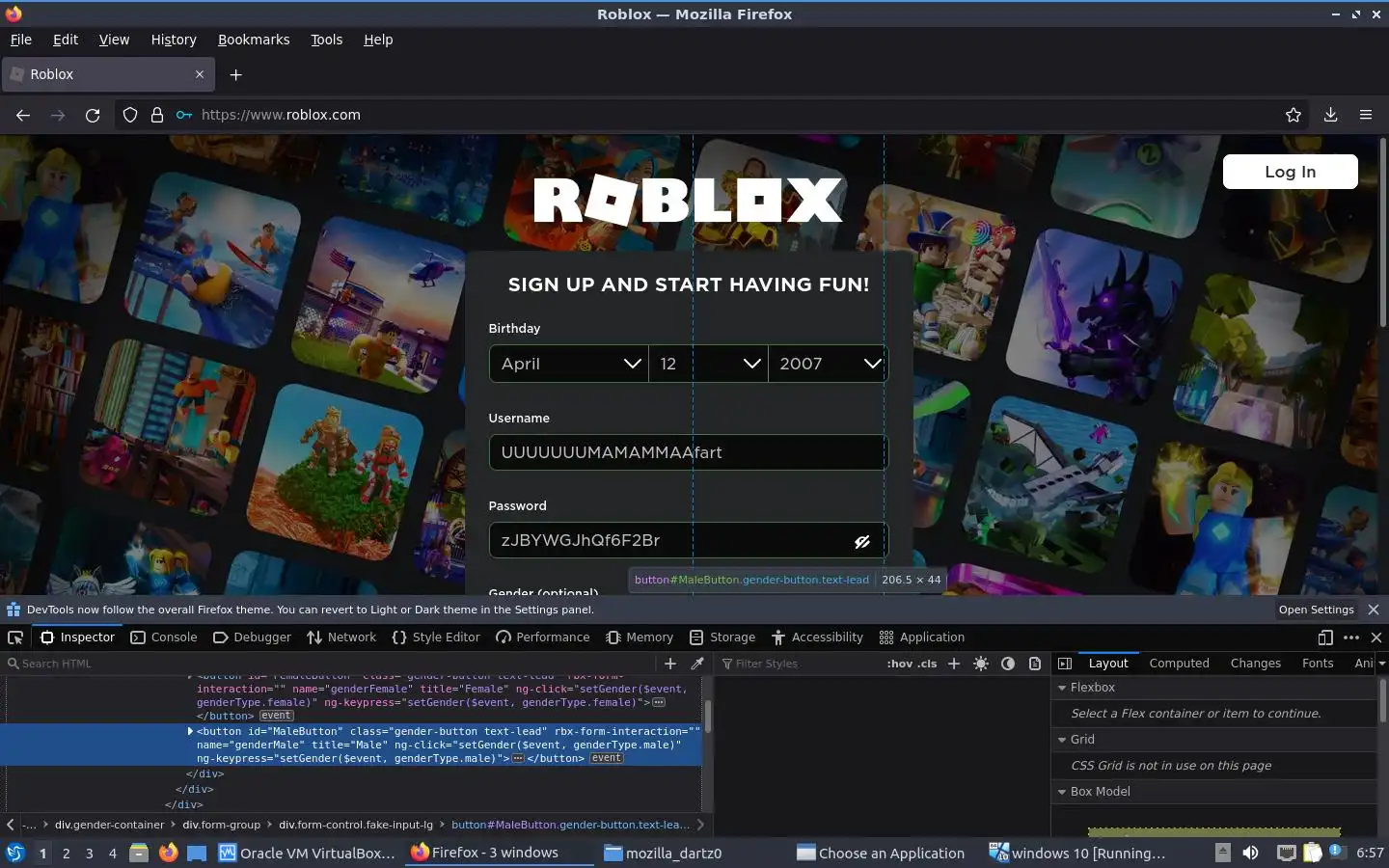Open the Bookmarks menu
The width and height of the screenshot is (1389, 868).
(x=254, y=40)
